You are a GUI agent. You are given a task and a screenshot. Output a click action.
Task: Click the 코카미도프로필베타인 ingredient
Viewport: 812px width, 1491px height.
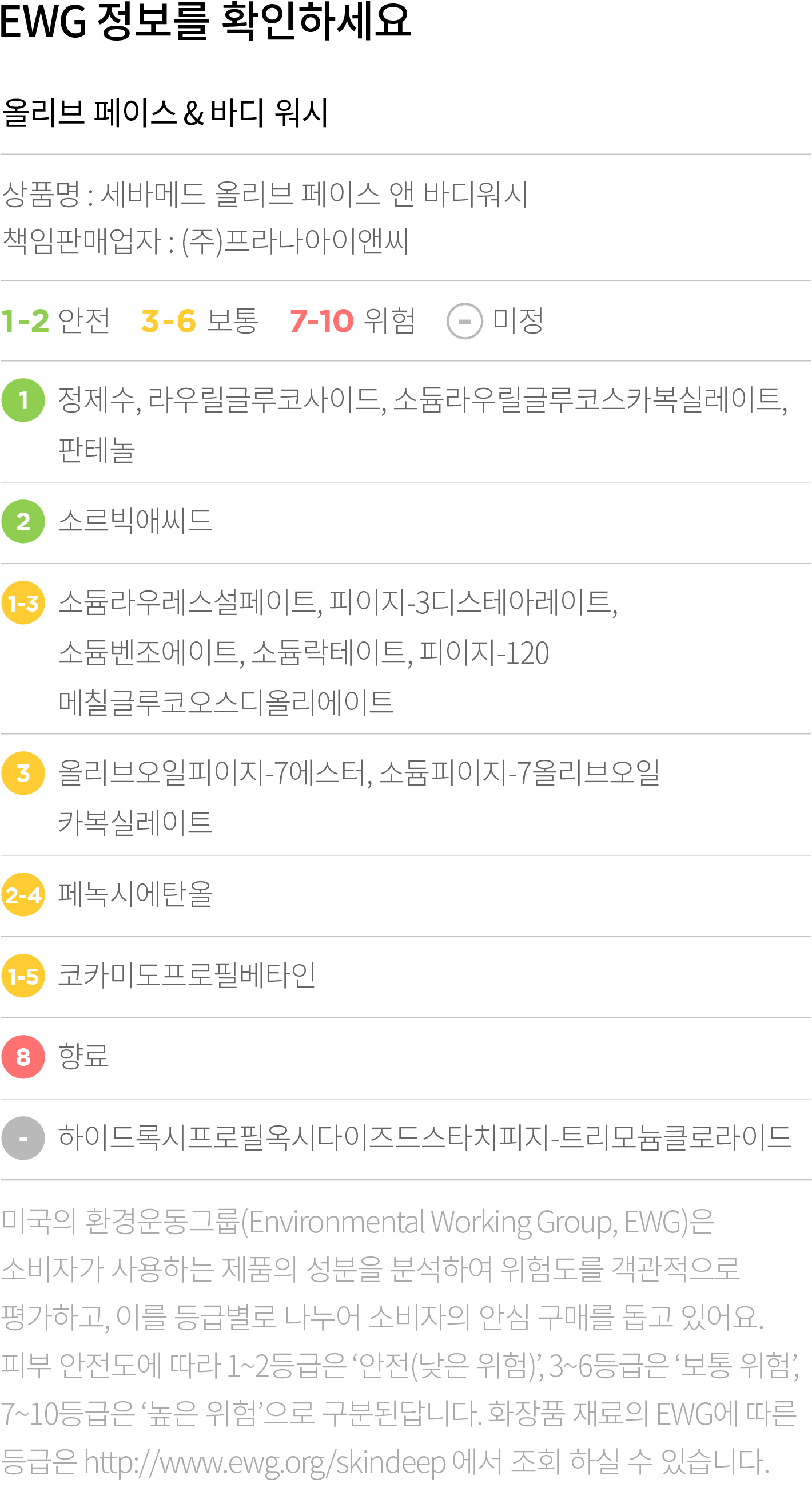pyautogui.click(x=187, y=976)
